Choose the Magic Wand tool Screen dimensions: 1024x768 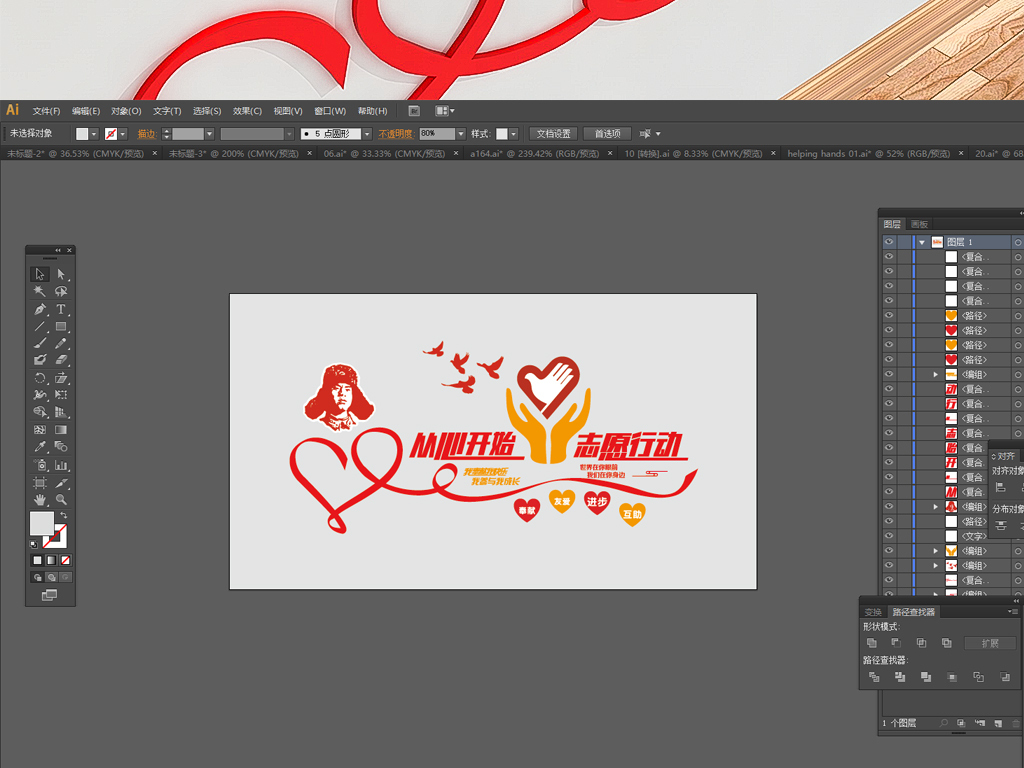click(40, 291)
